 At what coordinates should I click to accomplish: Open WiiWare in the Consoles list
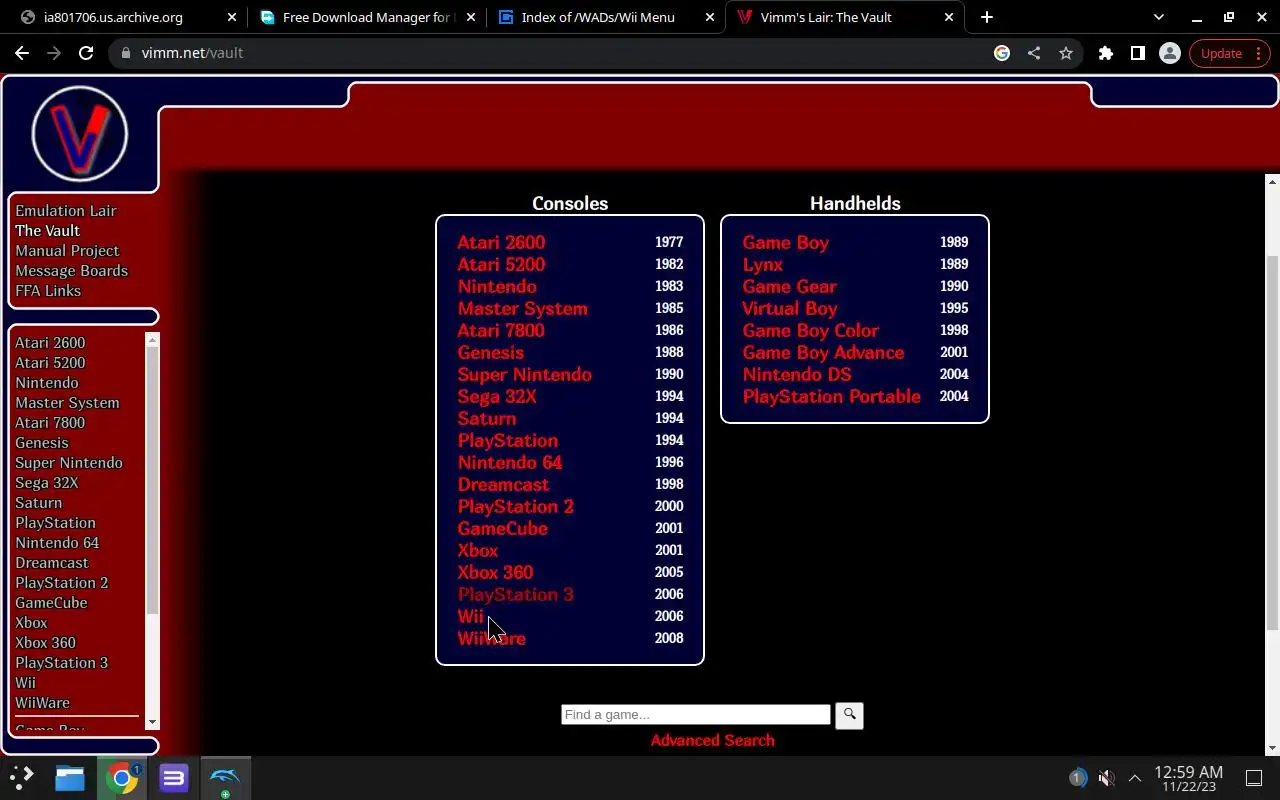[x=492, y=638]
